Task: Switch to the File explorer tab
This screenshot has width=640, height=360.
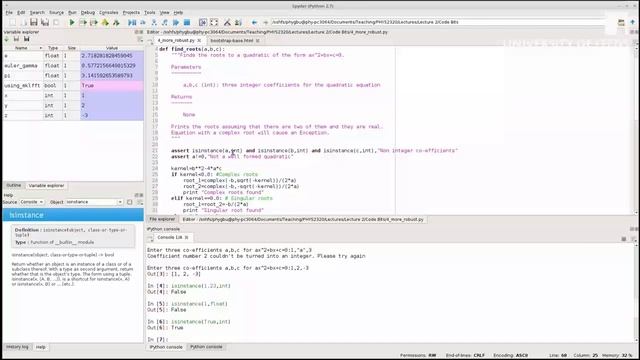Action: [x=162, y=220]
